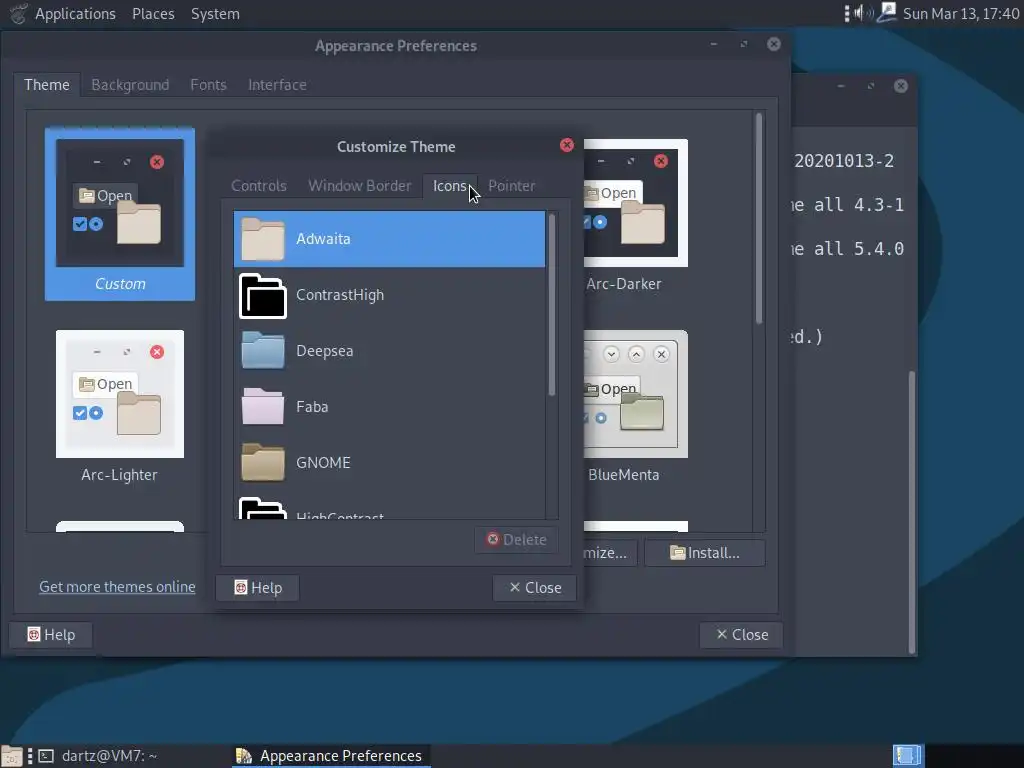Click the dartz@VM7 terminal taskbar entry
Screen dimensions: 1024x768
click(98, 756)
